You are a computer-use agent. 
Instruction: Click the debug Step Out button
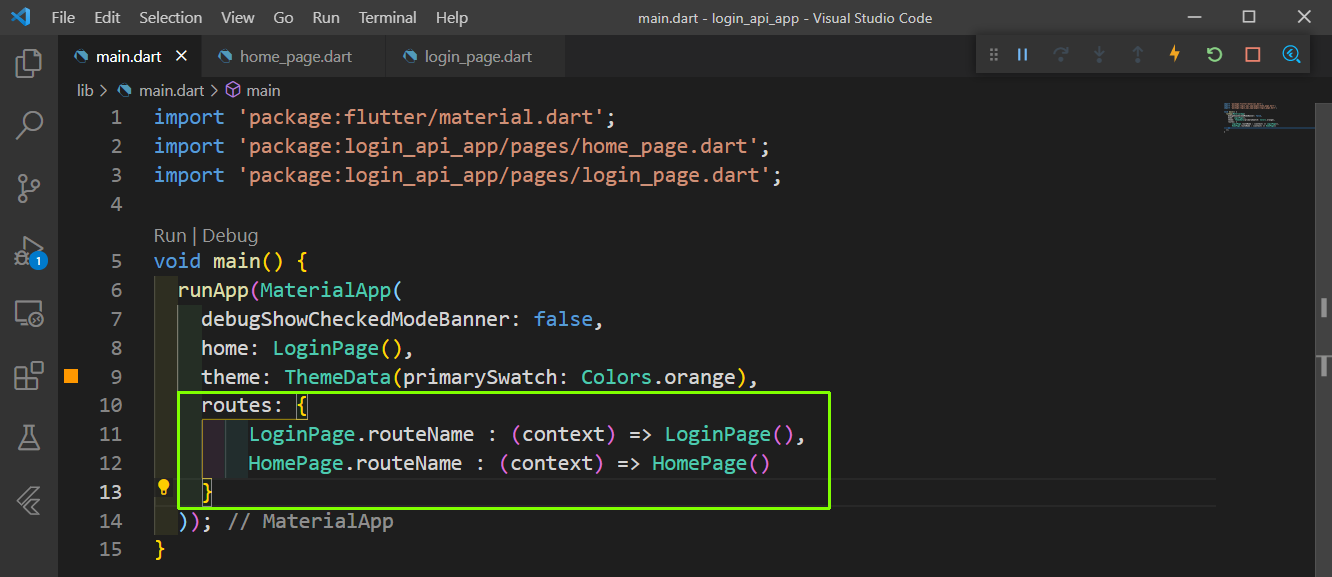pos(1137,55)
